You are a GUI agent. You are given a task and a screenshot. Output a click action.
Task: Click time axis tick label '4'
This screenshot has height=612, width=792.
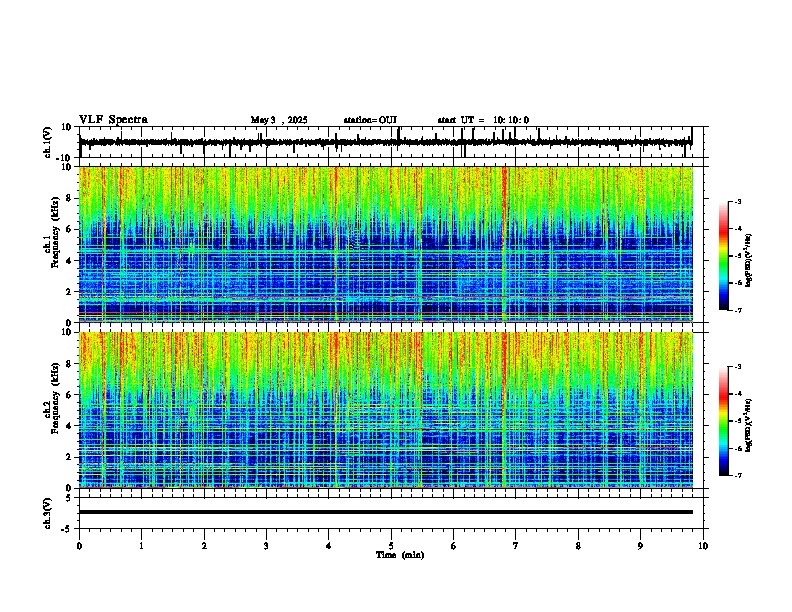pos(329,546)
